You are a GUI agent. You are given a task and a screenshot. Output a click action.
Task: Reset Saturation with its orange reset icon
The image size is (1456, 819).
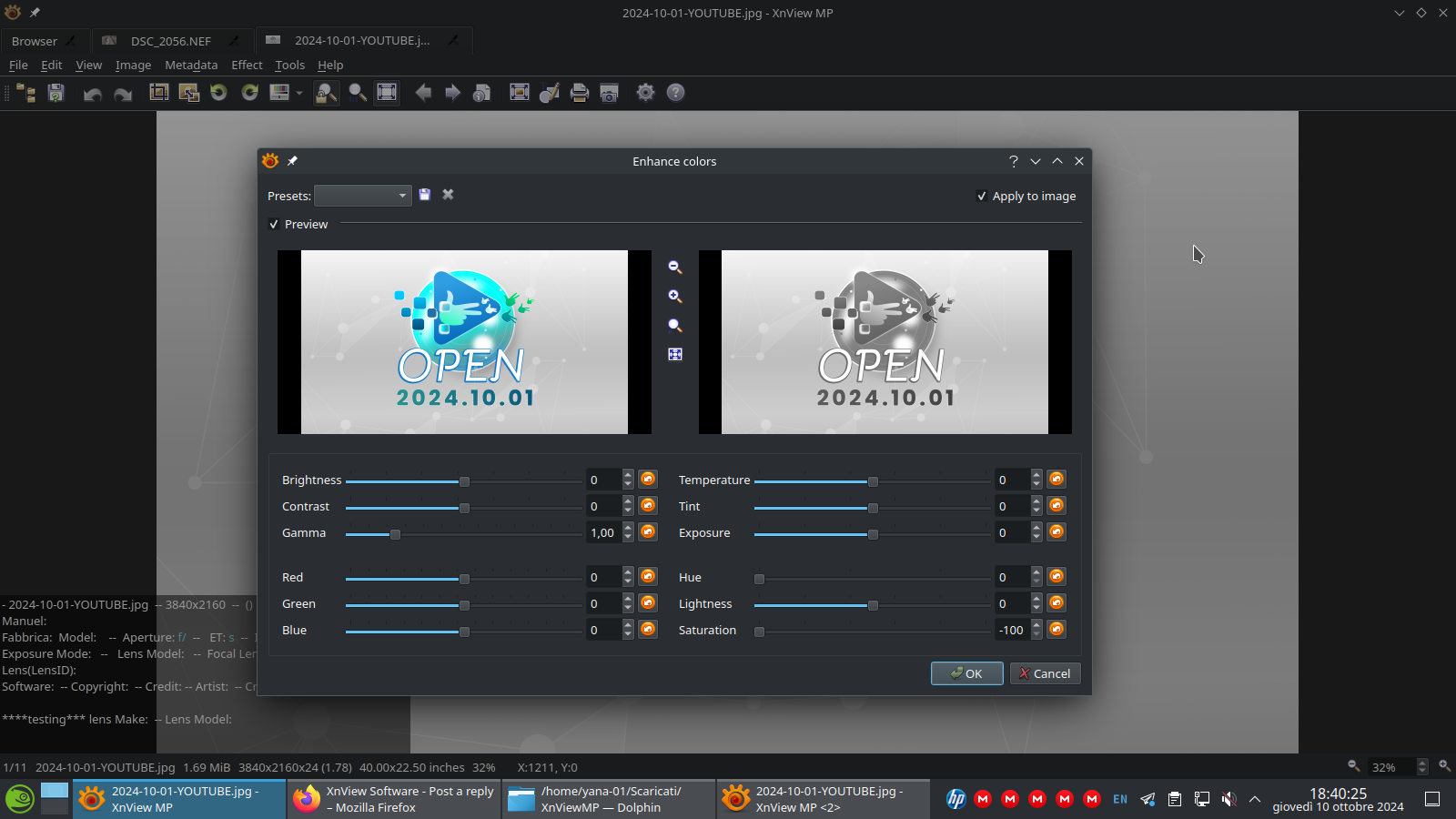tap(1056, 629)
